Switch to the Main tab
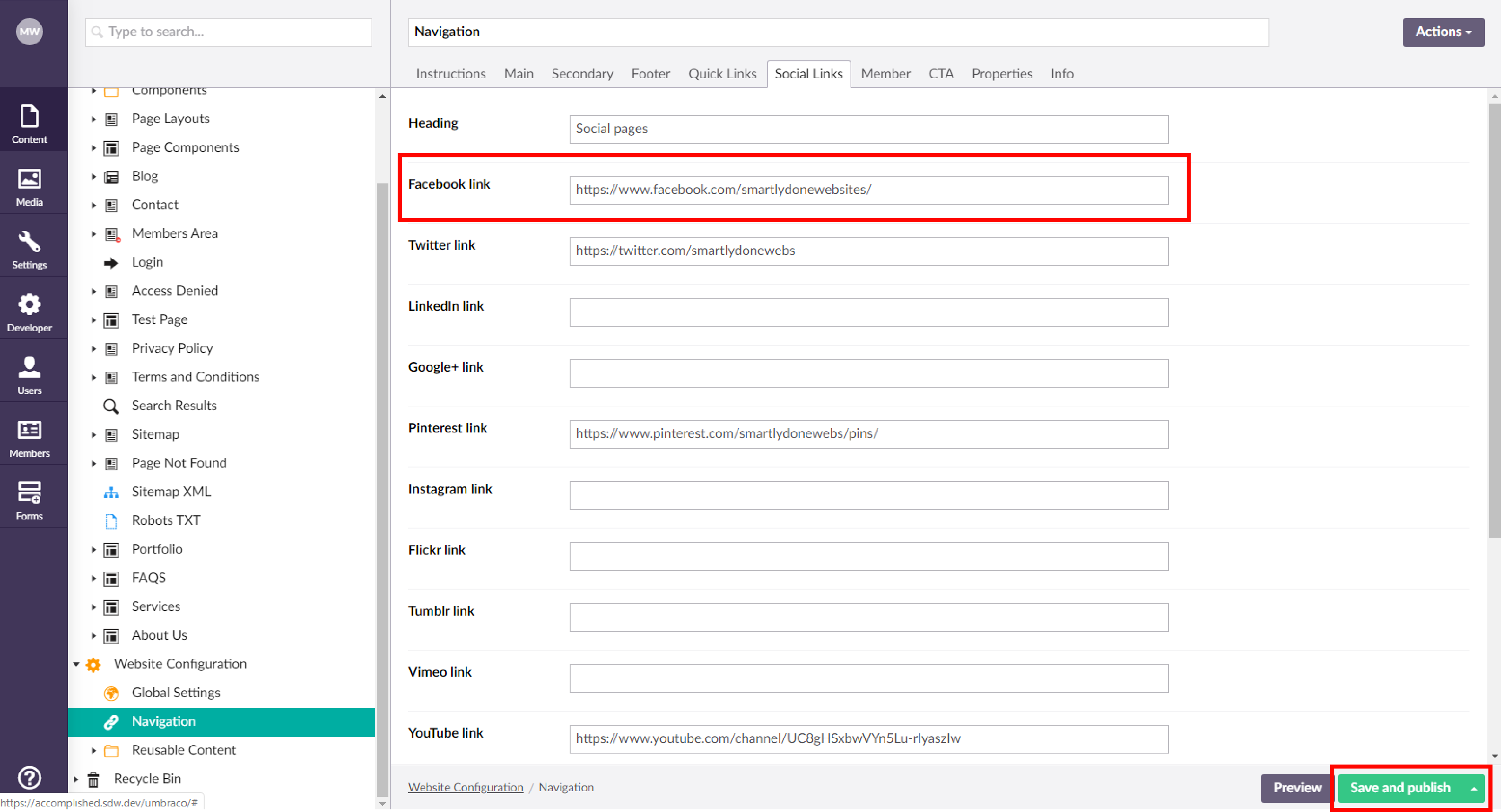Image resolution: width=1501 pixels, height=812 pixels. pos(519,74)
